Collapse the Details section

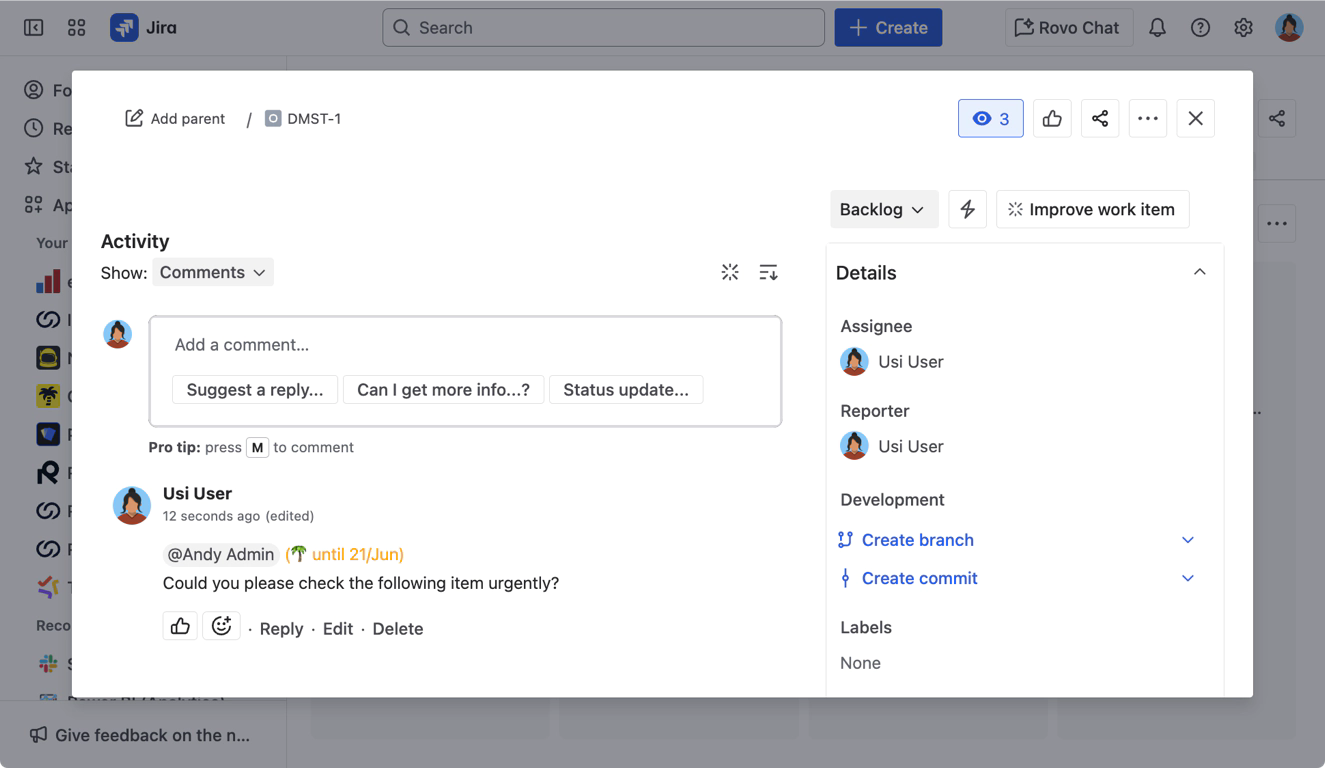tap(1199, 273)
